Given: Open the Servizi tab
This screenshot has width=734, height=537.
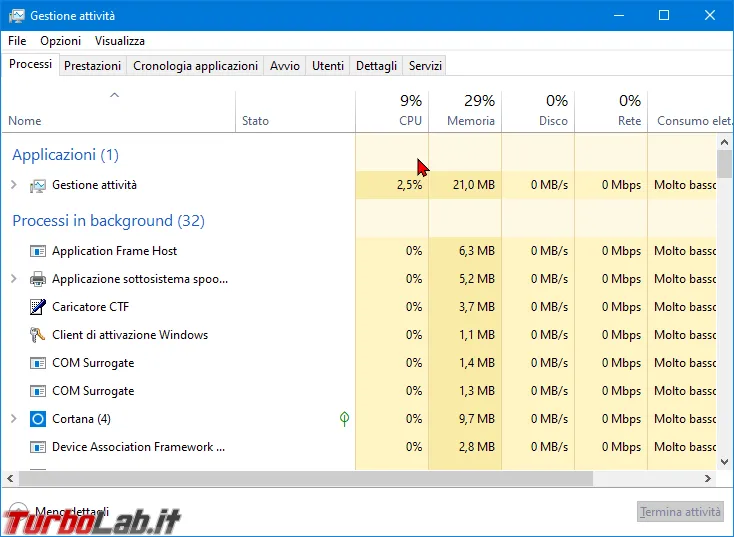Looking at the screenshot, I should point(425,66).
